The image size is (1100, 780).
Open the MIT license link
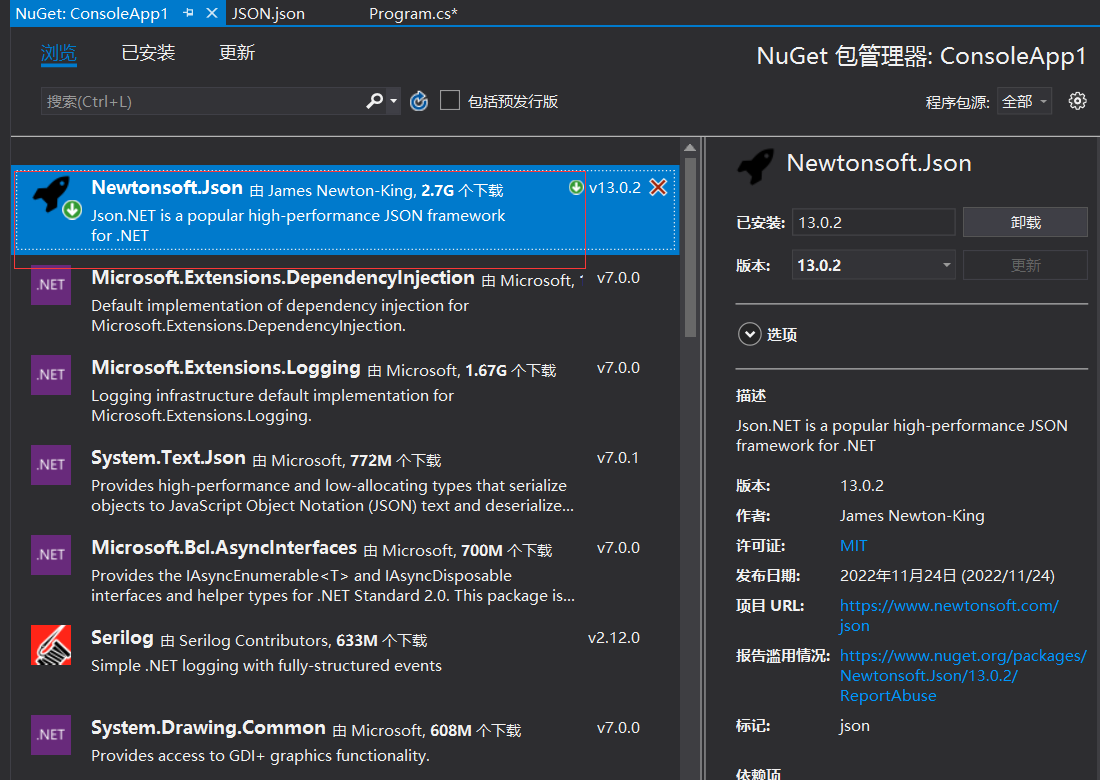pyautogui.click(x=854, y=546)
